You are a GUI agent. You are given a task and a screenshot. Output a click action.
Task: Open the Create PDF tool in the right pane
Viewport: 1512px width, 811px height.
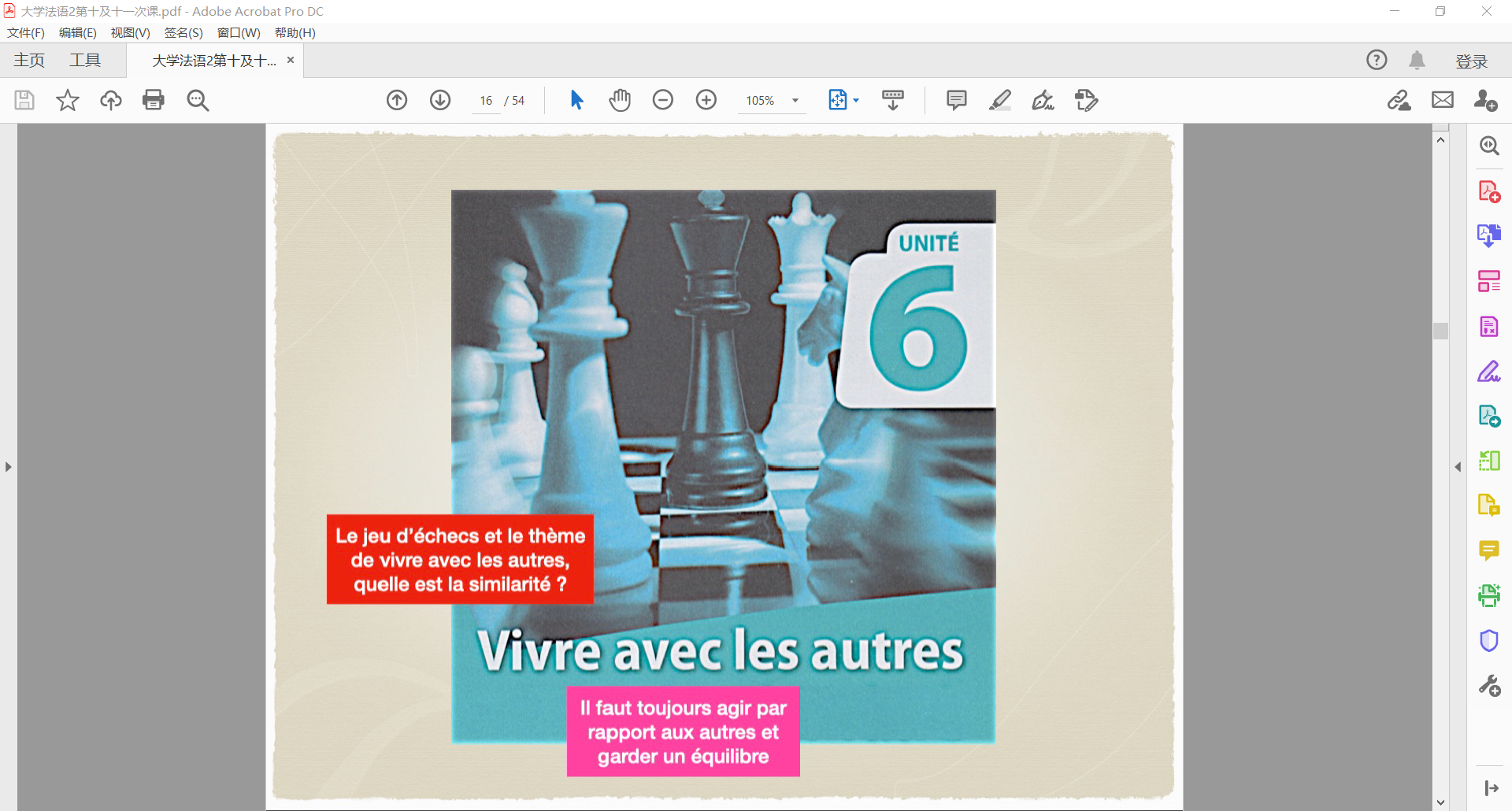click(1489, 191)
